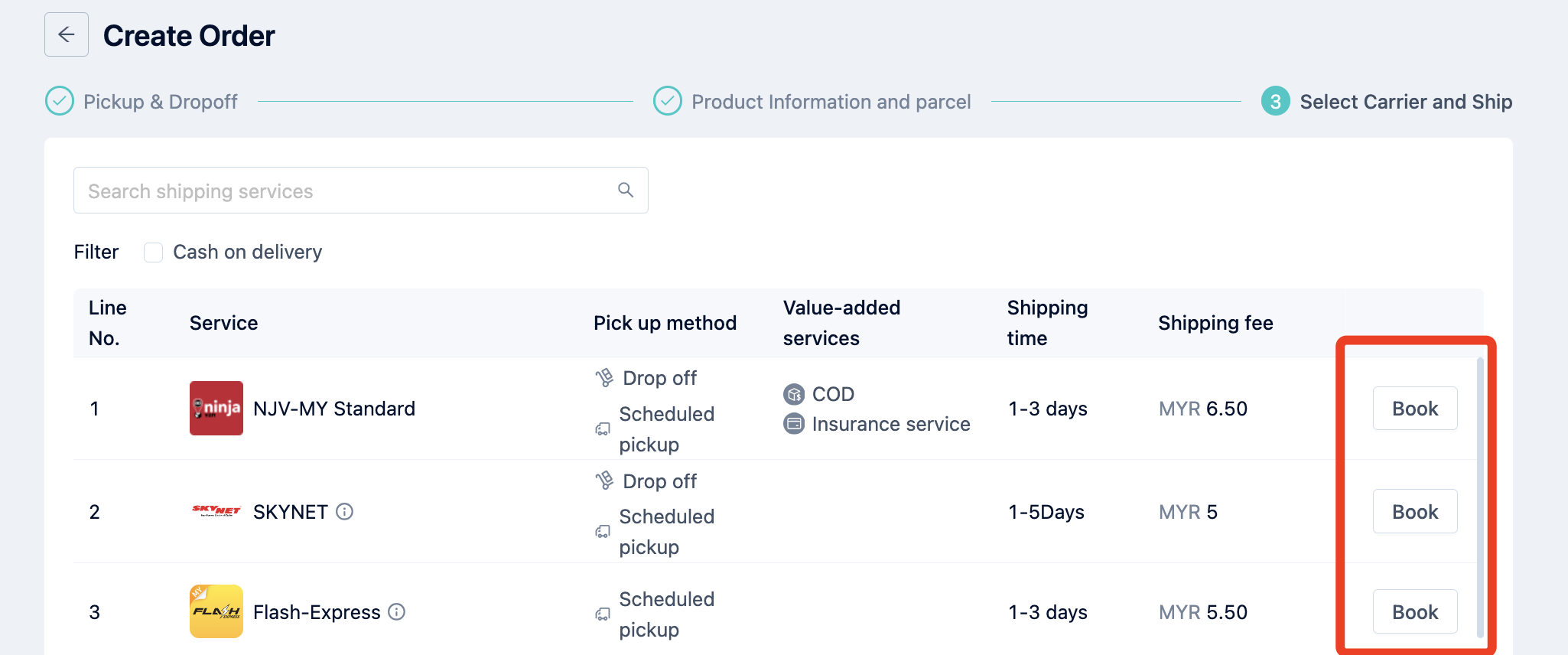Book the NJV-MY Standard service
The height and width of the screenshot is (655, 1568).
(1415, 409)
